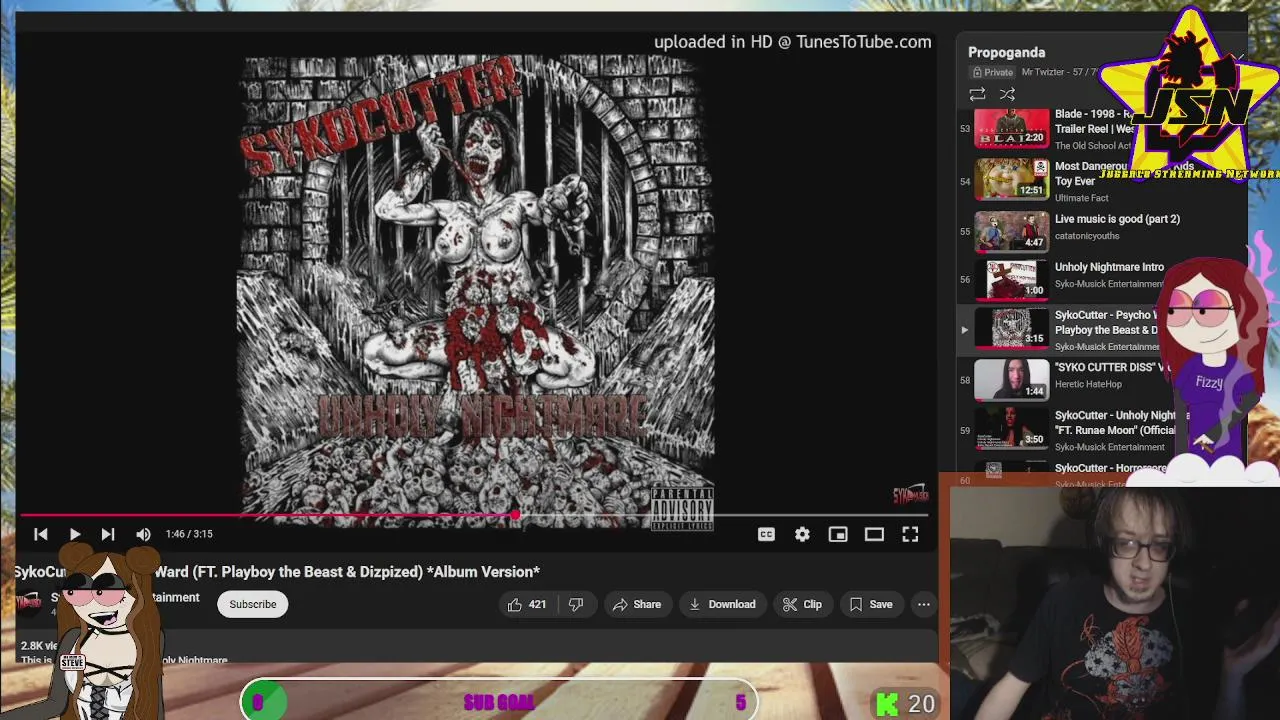
Task: Open more actions menu below video
Action: click(924, 604)
